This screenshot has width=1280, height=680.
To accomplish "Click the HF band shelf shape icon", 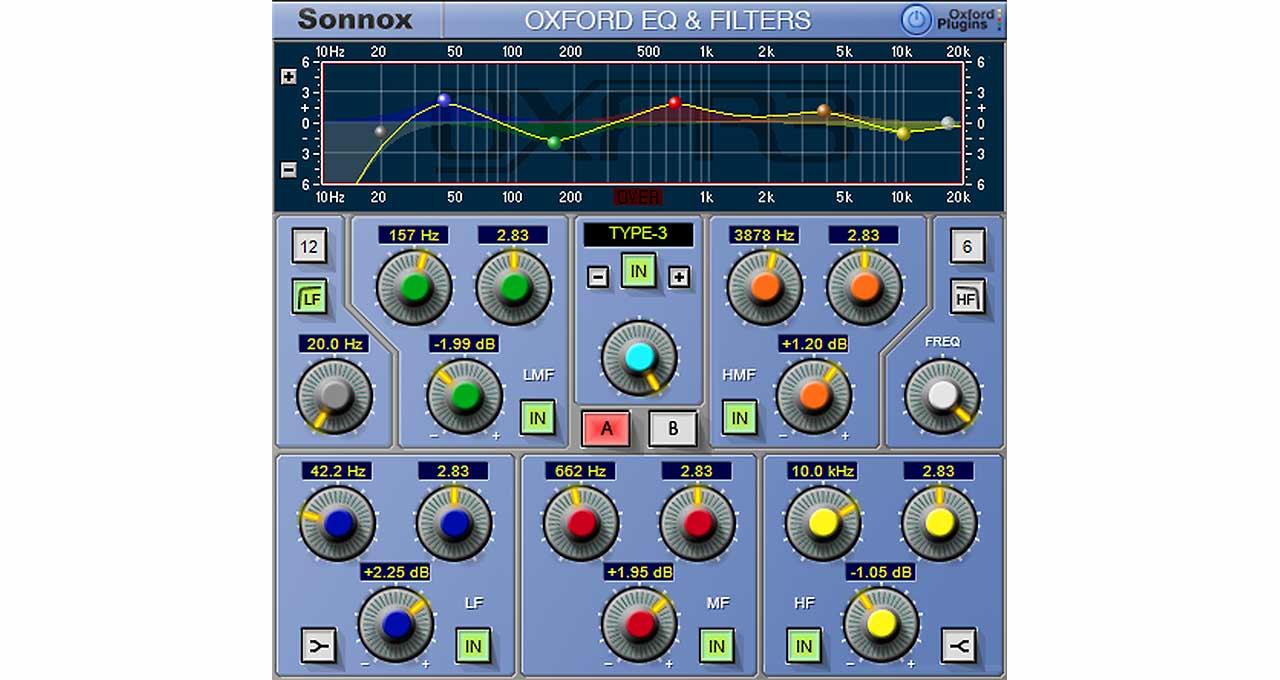I will (x=957, y=646).
